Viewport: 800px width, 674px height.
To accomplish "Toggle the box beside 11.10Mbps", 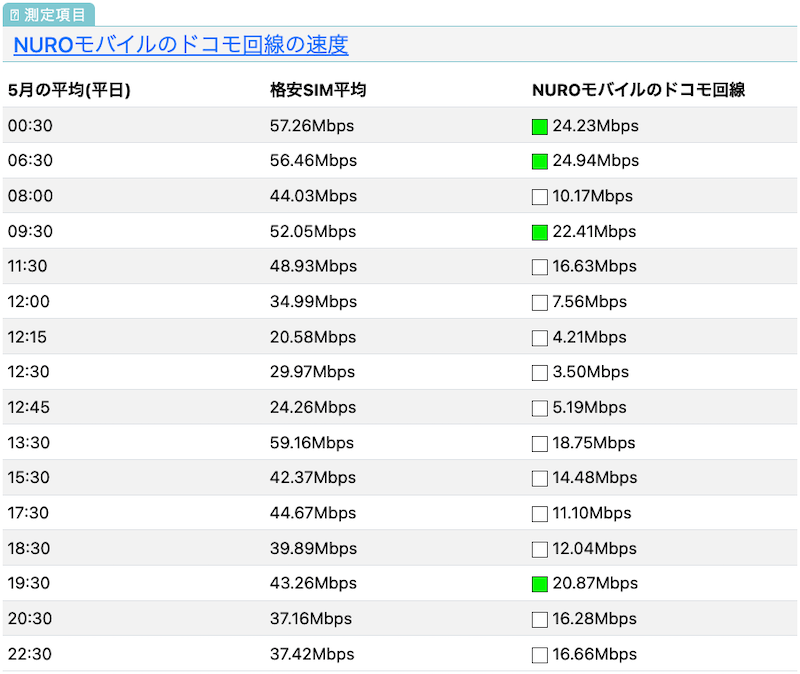I will 539,514.
